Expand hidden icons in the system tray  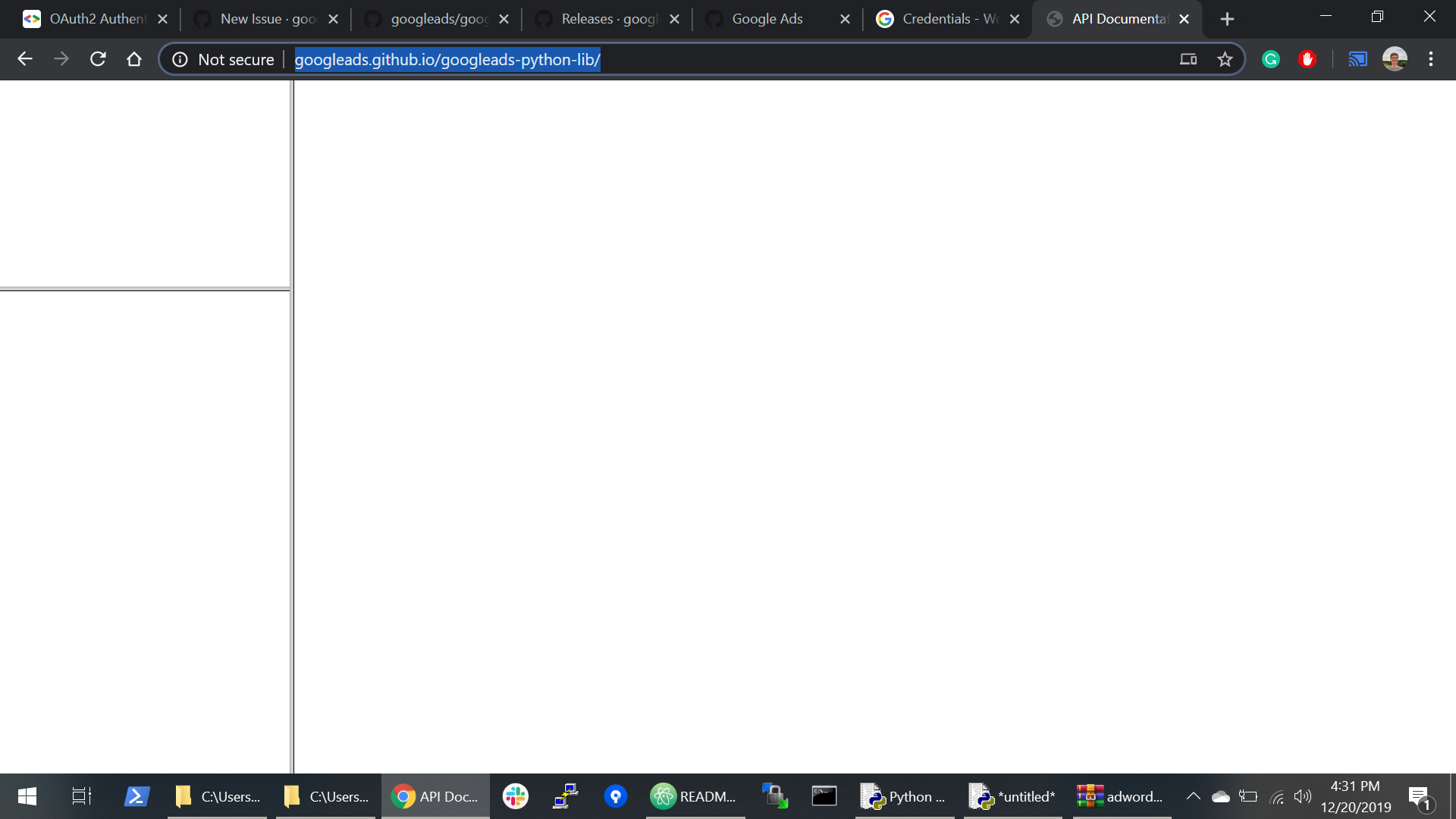(1192, 796)
